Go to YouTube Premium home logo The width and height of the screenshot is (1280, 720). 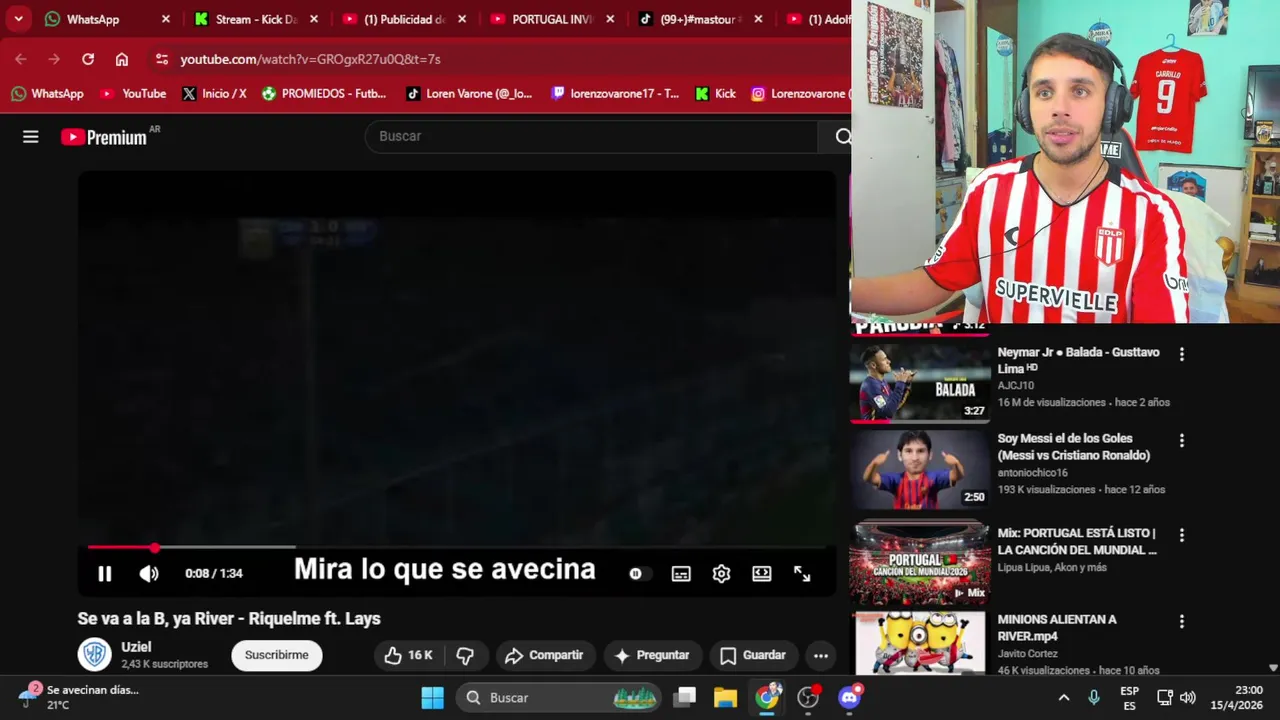(104, 137)
